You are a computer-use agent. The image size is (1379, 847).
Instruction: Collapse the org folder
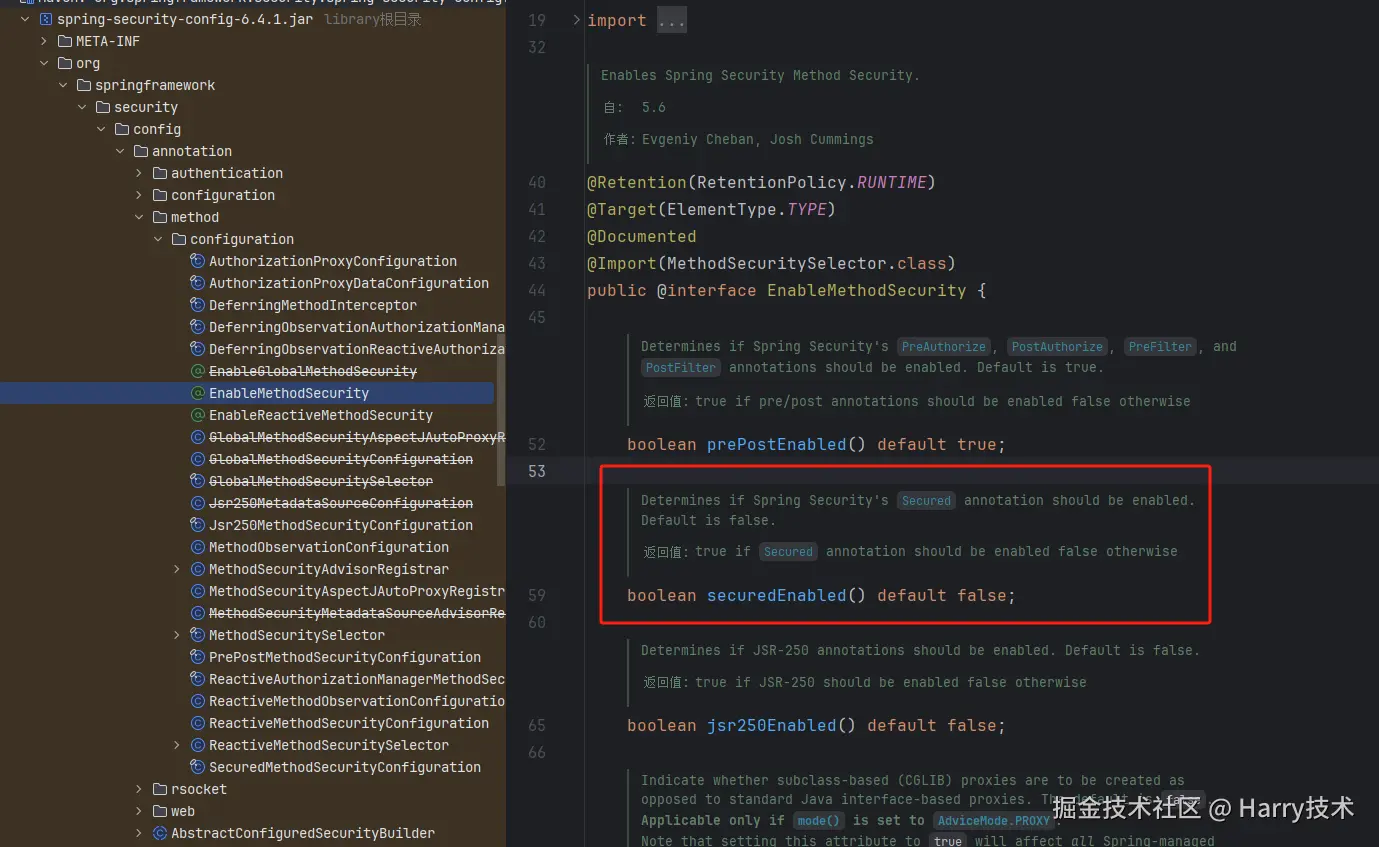[x=44, y=63]
